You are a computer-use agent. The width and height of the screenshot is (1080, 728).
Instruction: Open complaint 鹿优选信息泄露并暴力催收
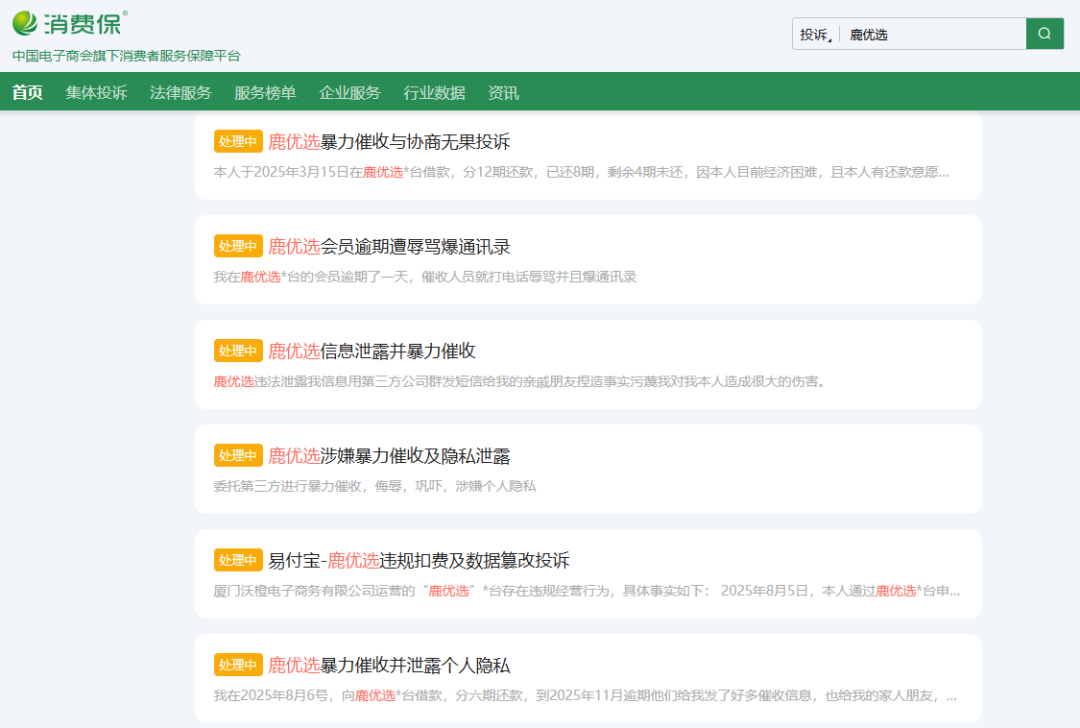(x=371, y=351)
